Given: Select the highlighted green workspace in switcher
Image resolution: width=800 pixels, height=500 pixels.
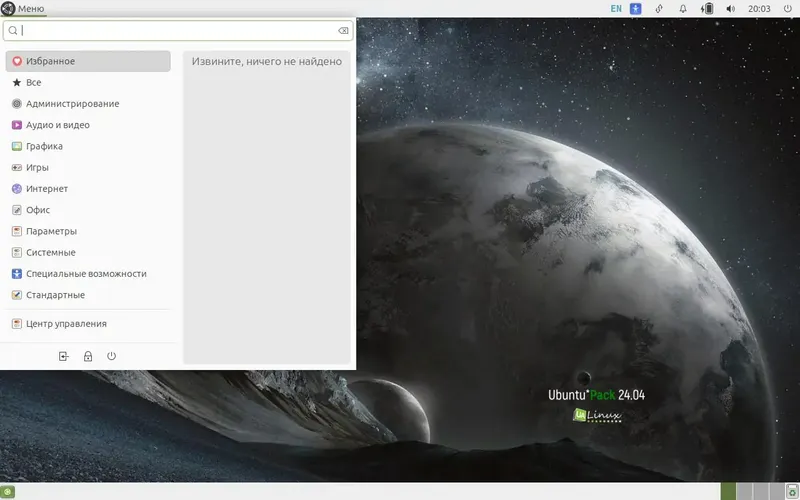Looking at the screenshot, I should pyautogui.click(x=728, y=492).
